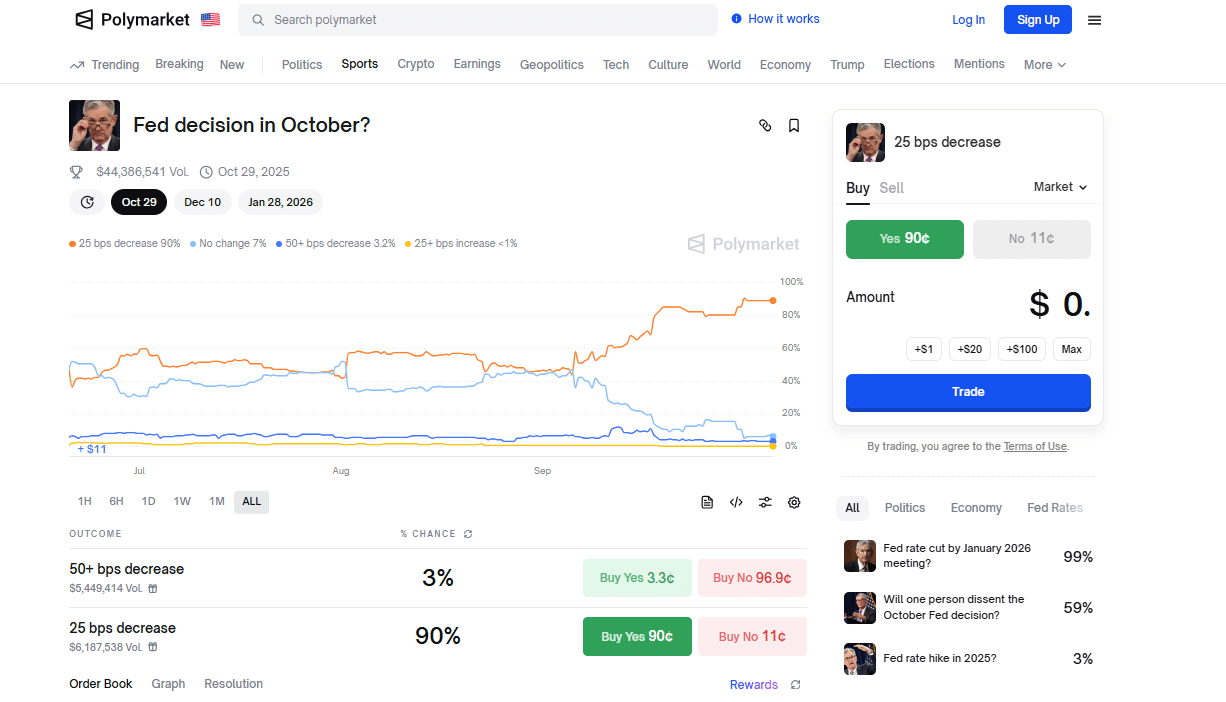Open the document icon below chart
This screenshot has height=702, width=1226.
pyautogui.click(x=707, y=502)
